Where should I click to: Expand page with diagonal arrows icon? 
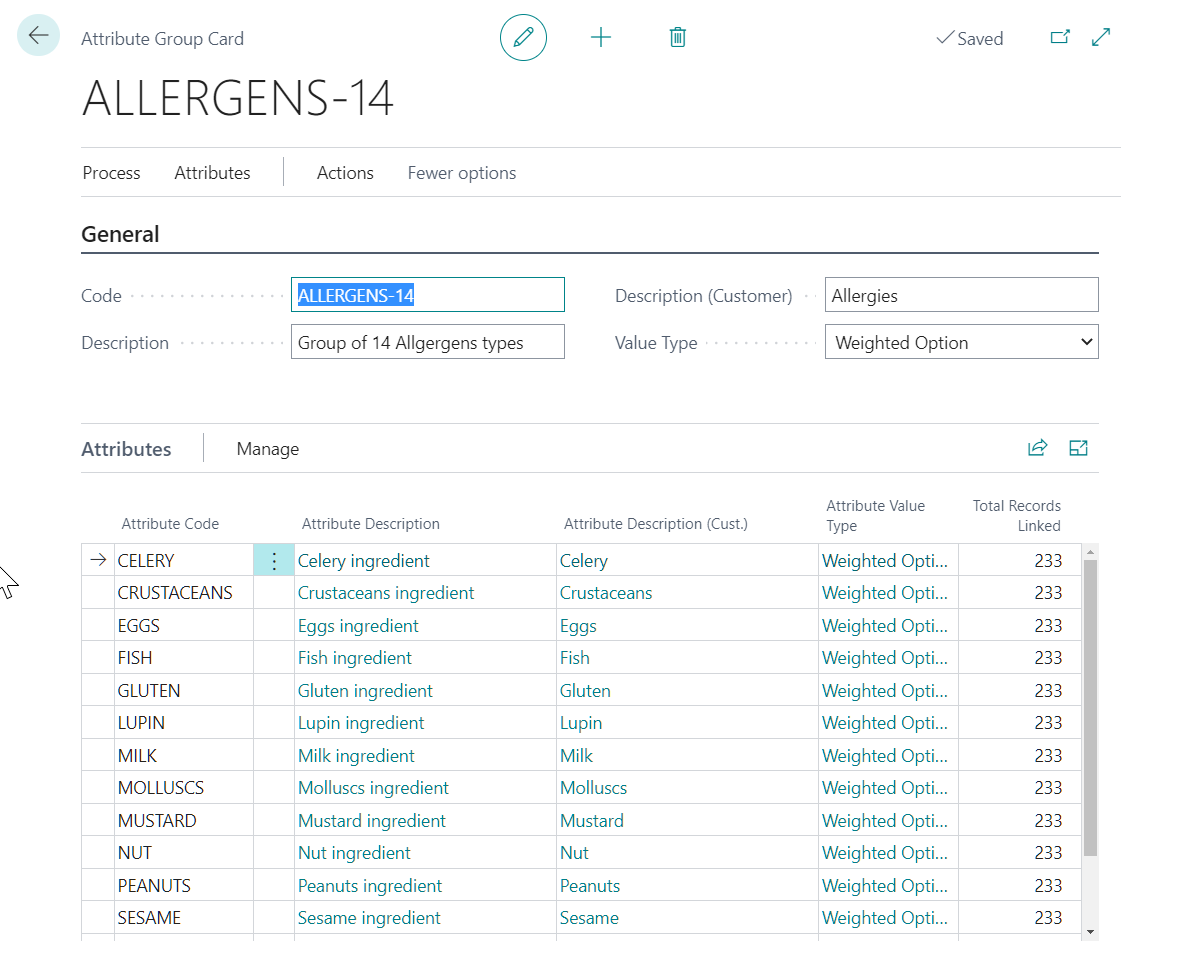[1101, 37]
